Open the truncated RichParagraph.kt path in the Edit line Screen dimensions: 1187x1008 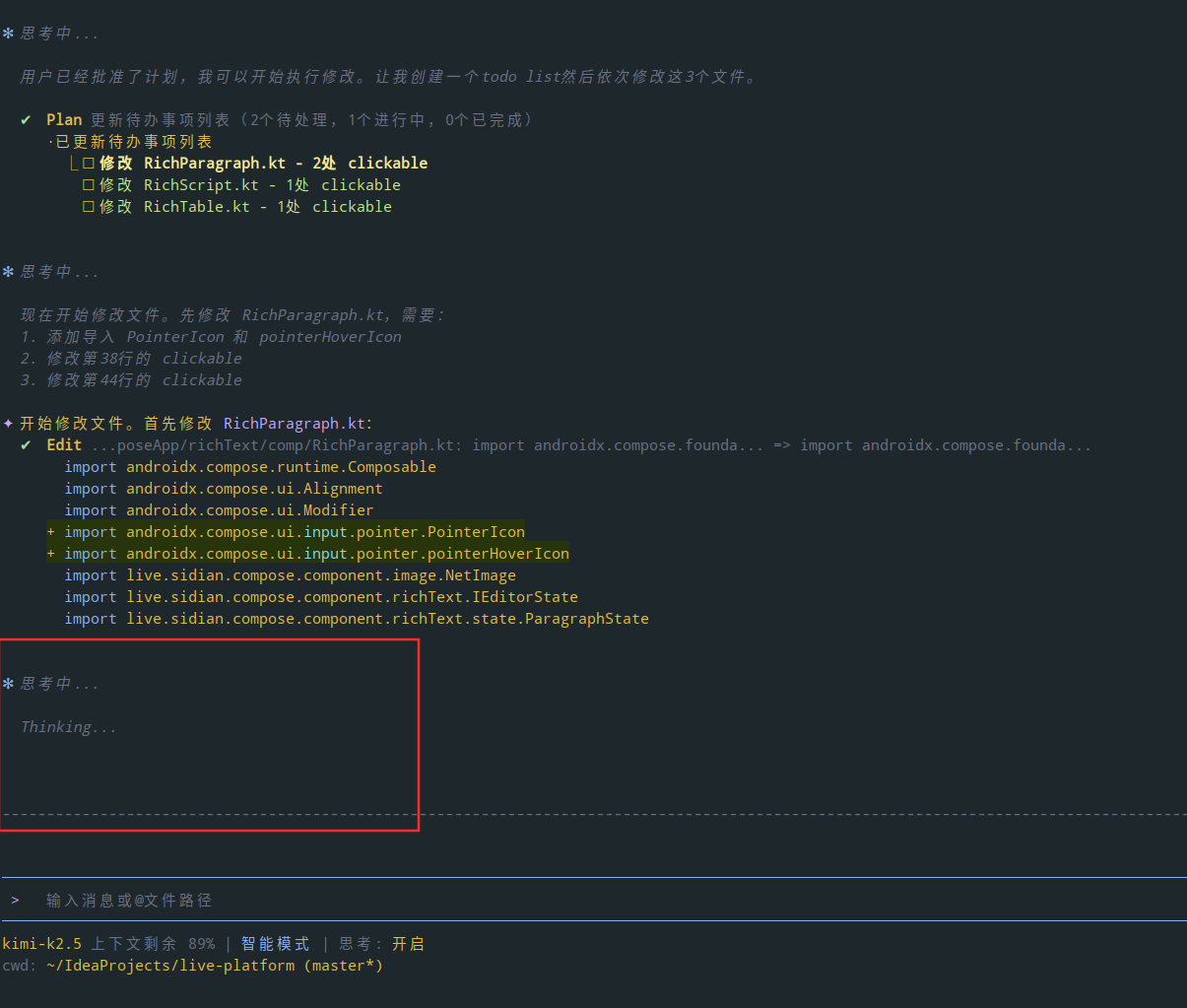[275, 445]
